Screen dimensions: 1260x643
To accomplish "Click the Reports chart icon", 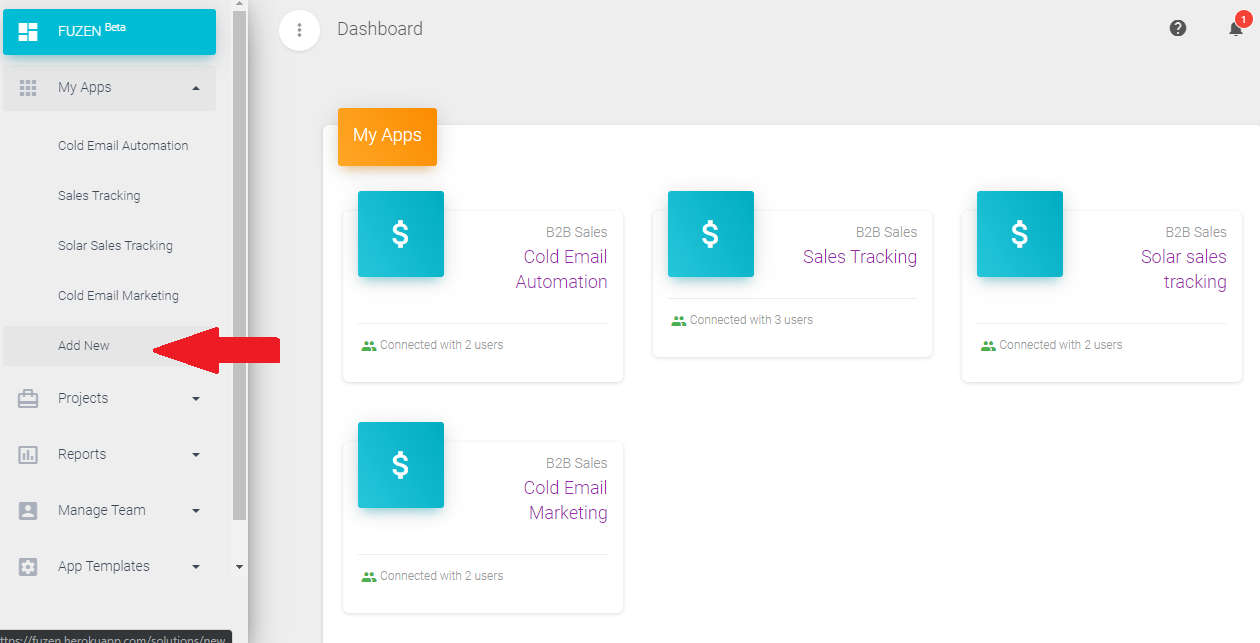I will [28, 454].
